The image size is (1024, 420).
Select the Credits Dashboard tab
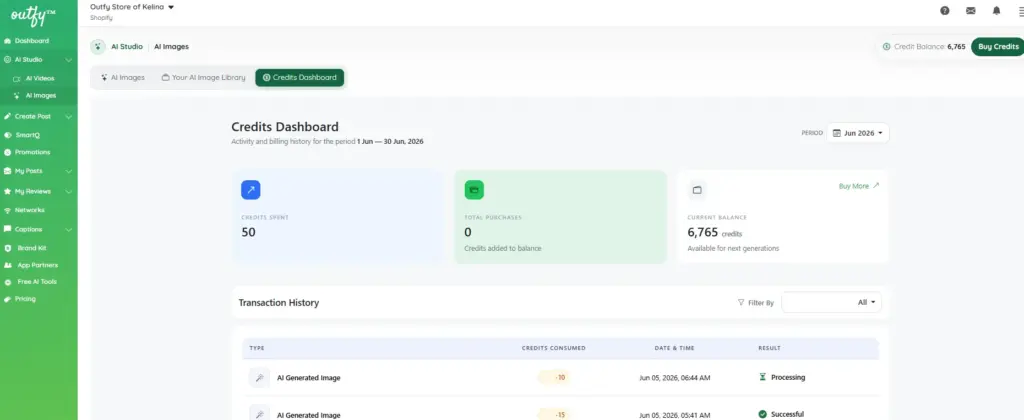(x=300, y=77)
